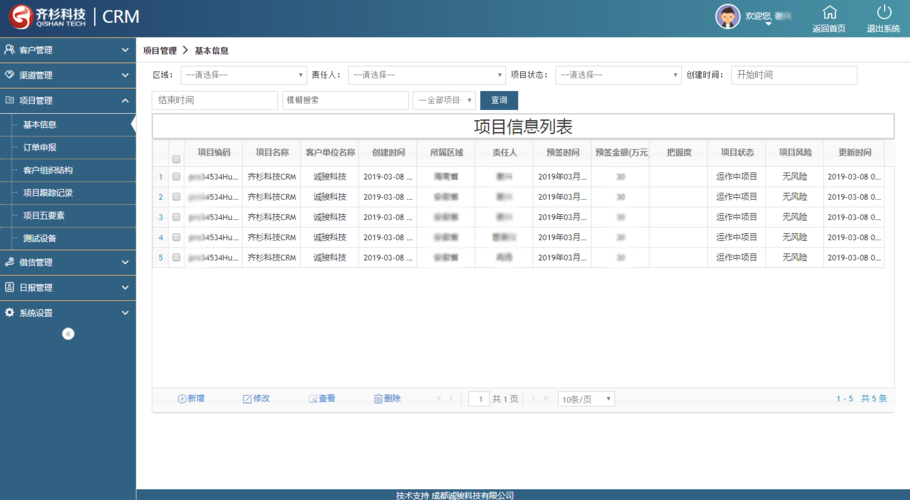Screen dimensions: 910x500
Task: Check the checkbox for row 1
Action: pyautogui.click(x=177, y=177)
